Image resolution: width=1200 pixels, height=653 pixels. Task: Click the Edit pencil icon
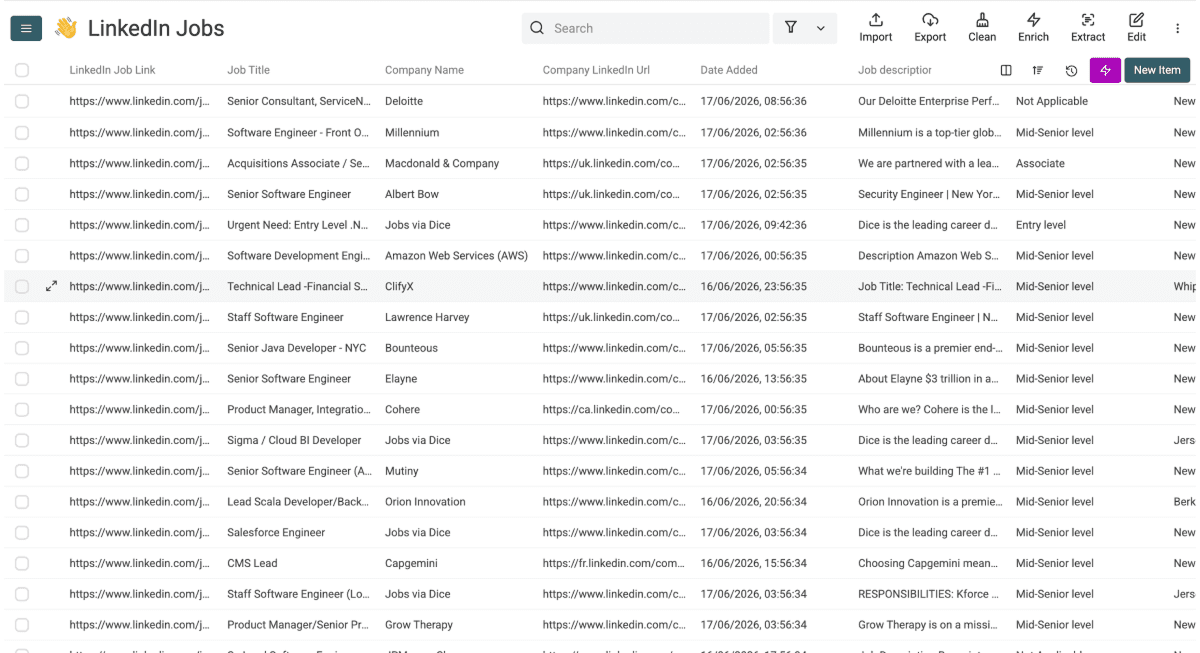pyautogui.click(x=1136, y=20)
